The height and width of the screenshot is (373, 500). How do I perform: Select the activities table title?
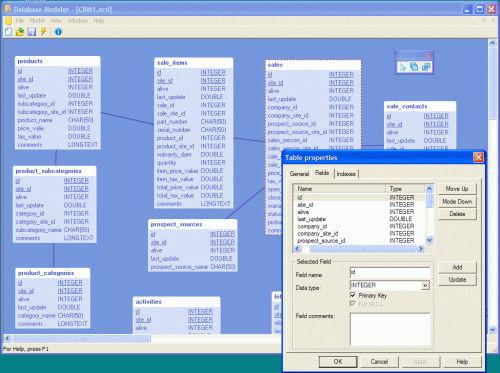point(148,302)
